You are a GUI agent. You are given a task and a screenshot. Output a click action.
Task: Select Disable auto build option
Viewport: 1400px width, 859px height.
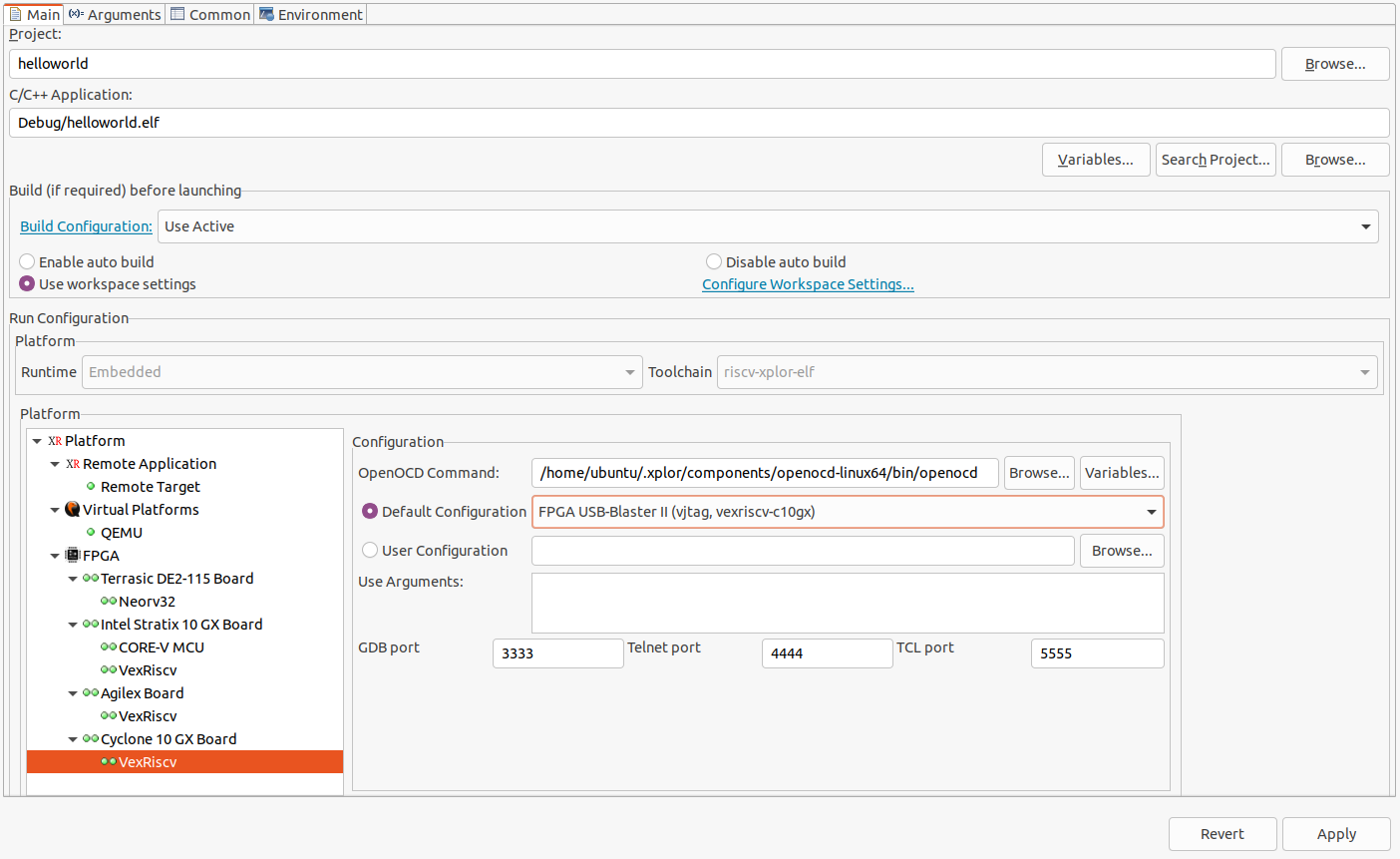(x=714, y=261)
